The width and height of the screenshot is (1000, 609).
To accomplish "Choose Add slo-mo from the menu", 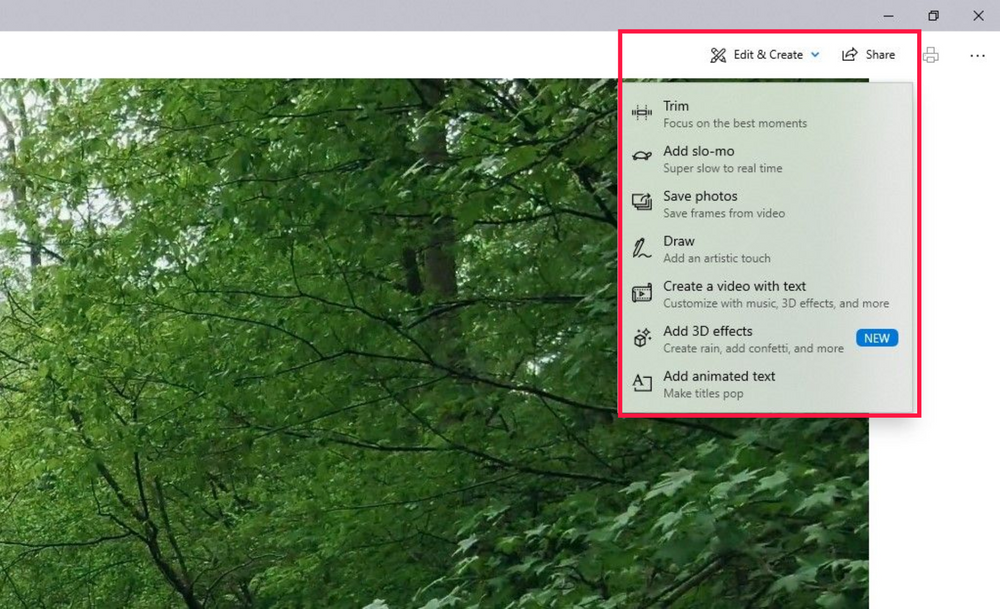I will coord(698,151).
